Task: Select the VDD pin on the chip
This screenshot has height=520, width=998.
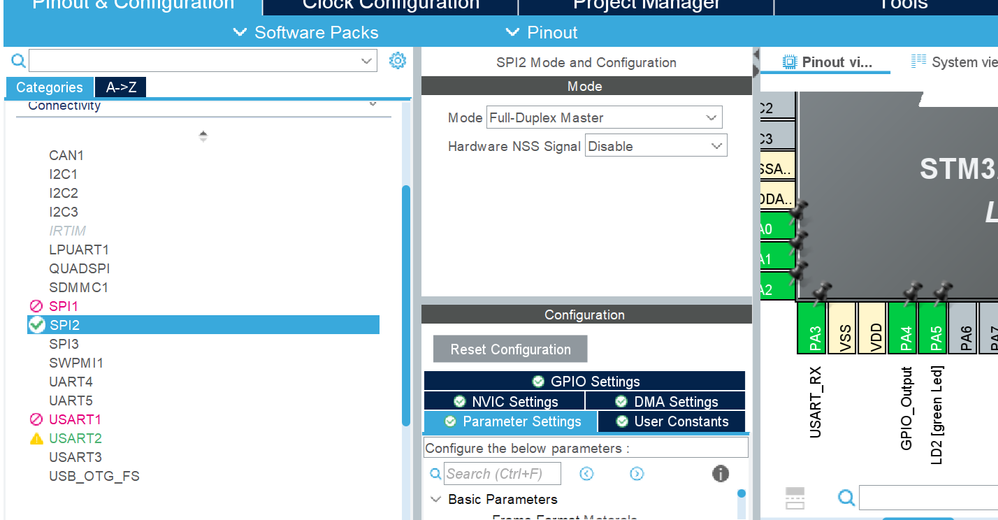Action: 872,328
